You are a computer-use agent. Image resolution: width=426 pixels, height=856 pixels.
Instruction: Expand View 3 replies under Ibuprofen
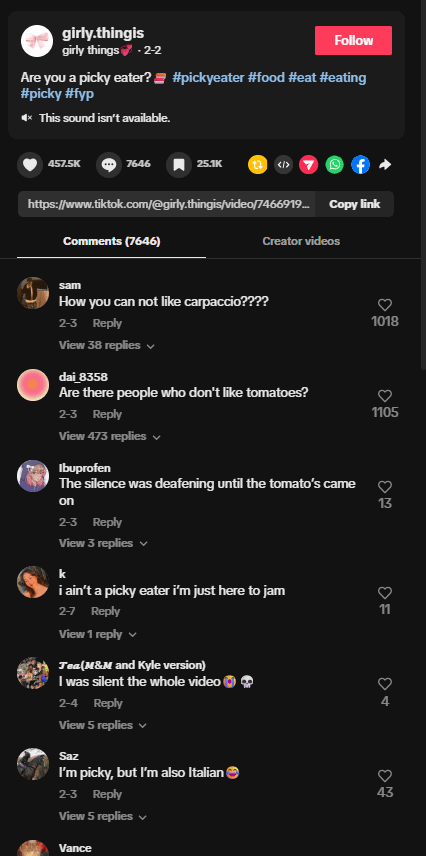pos(103,543)
